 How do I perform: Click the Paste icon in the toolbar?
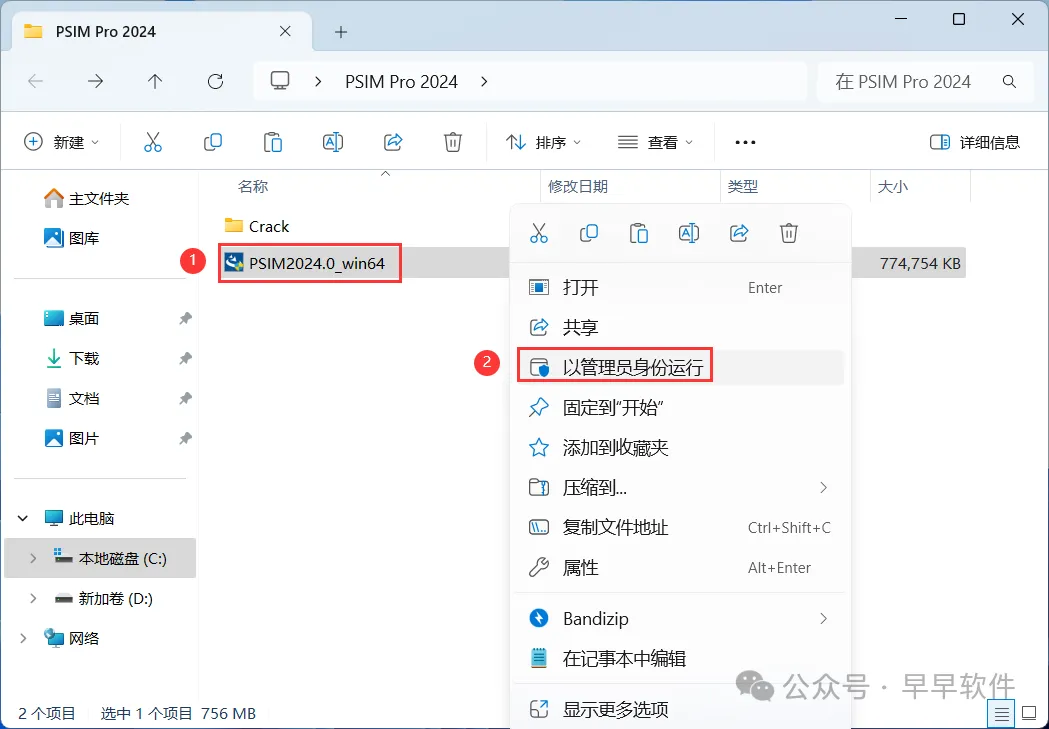click(x=273, y=142)
